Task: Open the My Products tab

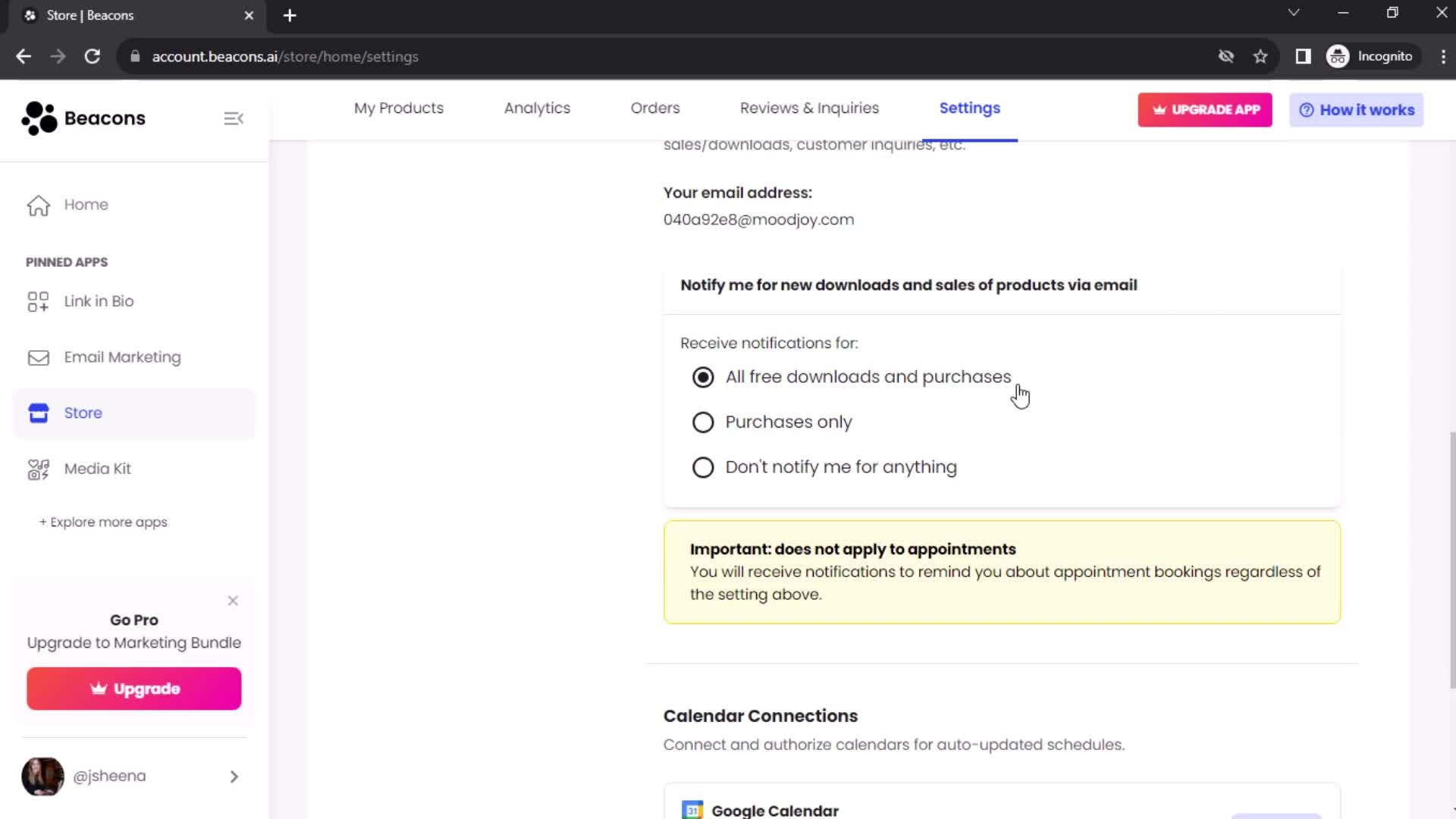Action: point(399,108)
